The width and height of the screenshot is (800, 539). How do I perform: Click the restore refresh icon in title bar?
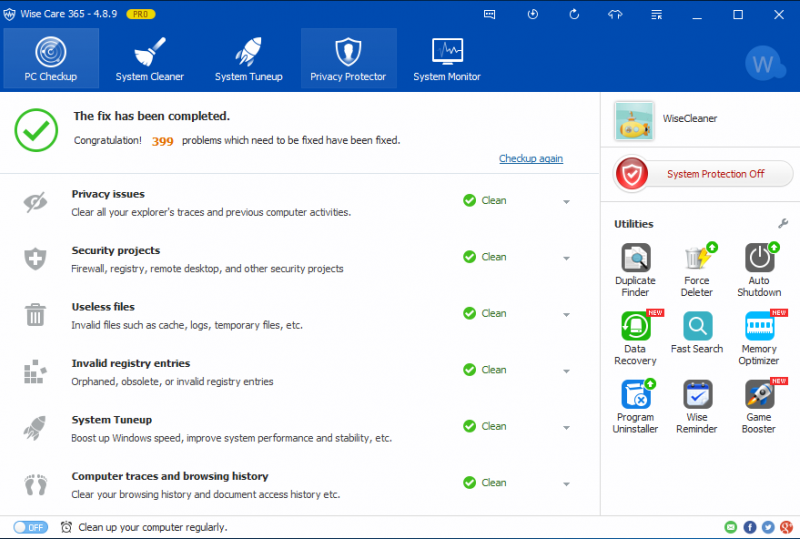tap(574, 14)
